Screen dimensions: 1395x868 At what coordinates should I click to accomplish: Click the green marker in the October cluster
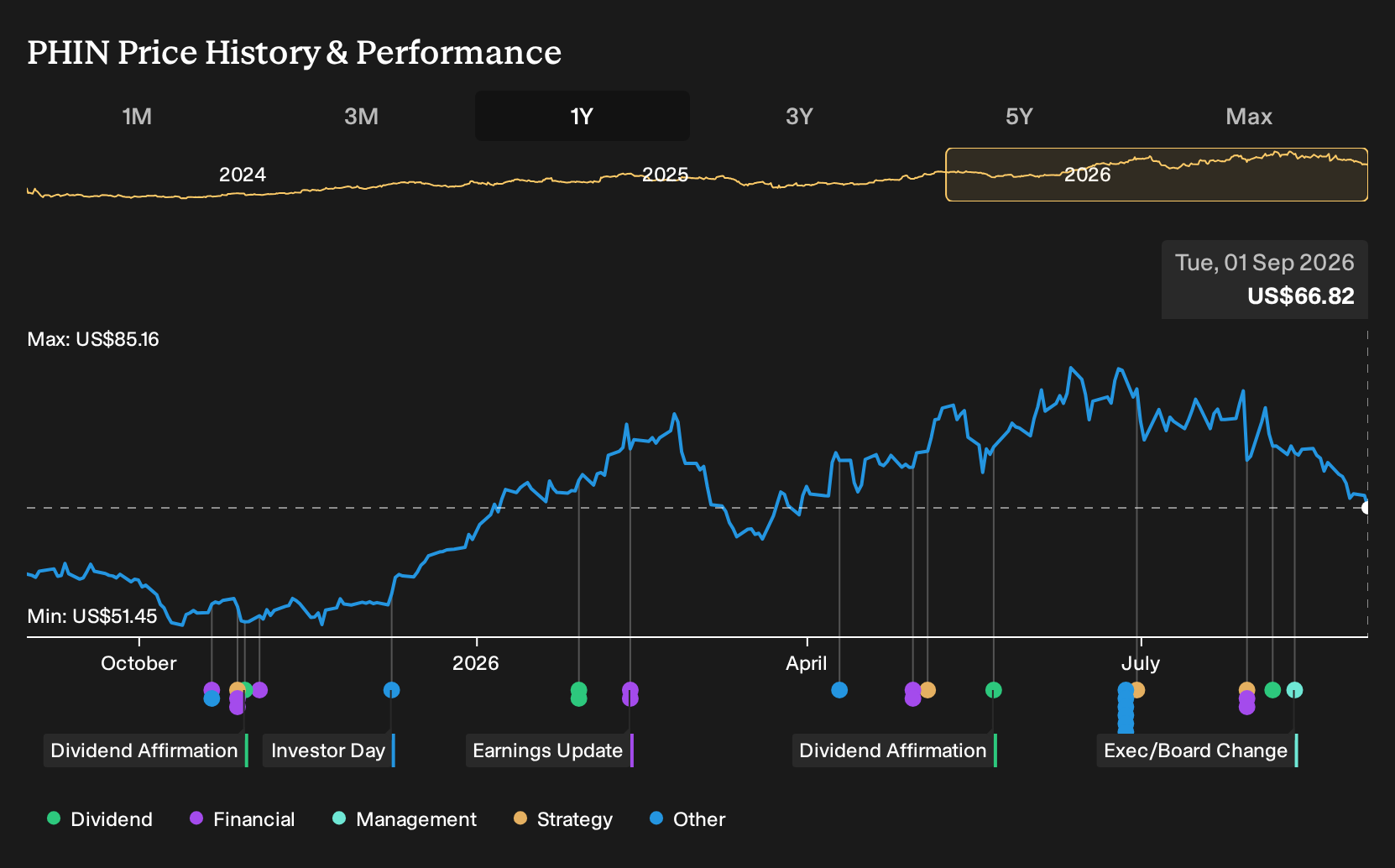tap(247, 690)
